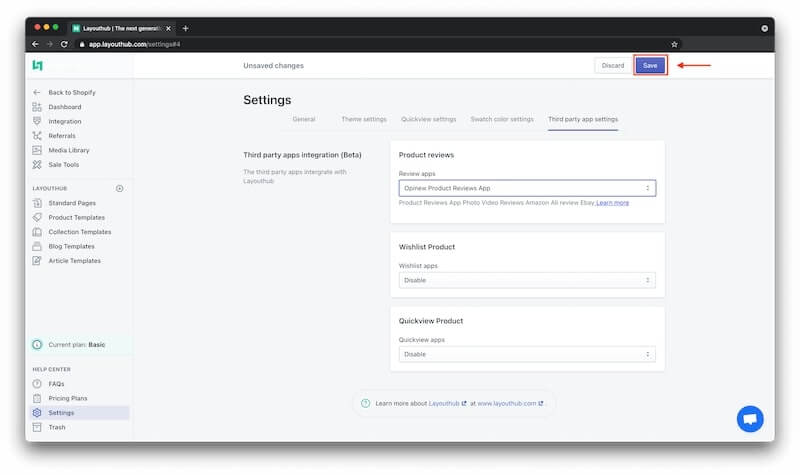Image resolution: width=800 pixels, height=475 pixels.
Task: Open Sale Tools from the sidebar
Action: point(64,164)
